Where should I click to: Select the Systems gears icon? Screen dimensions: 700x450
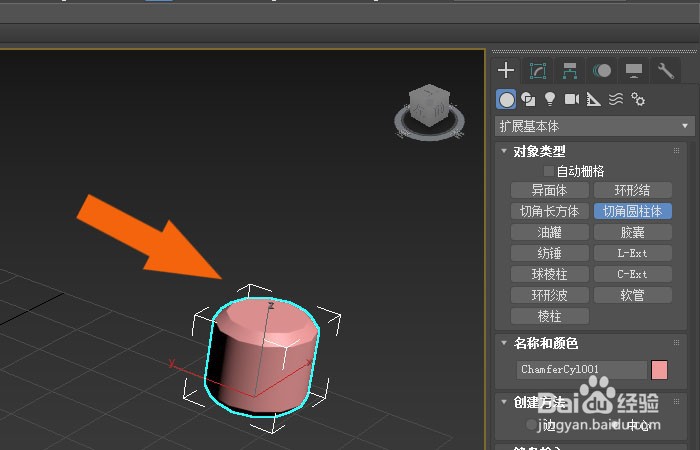638,100
